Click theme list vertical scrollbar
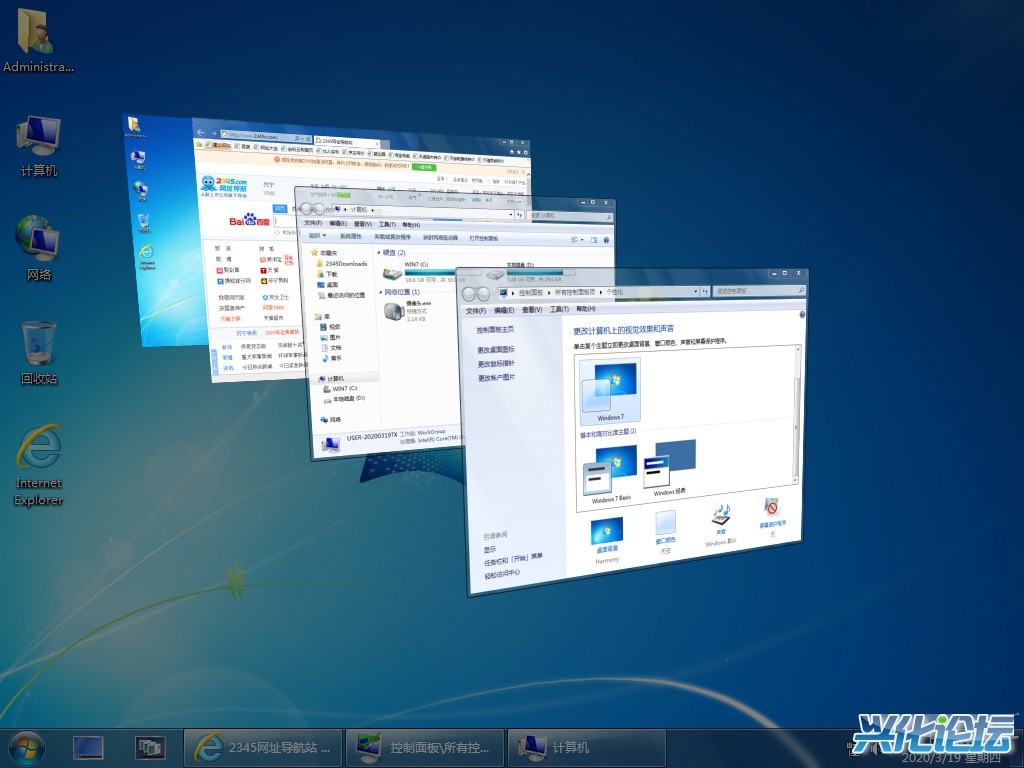The image size is (1024, 768). 796,415
